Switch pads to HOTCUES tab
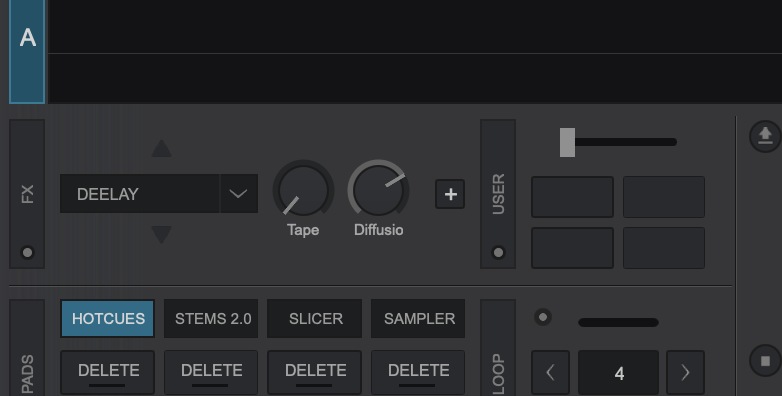 (108, 319)
